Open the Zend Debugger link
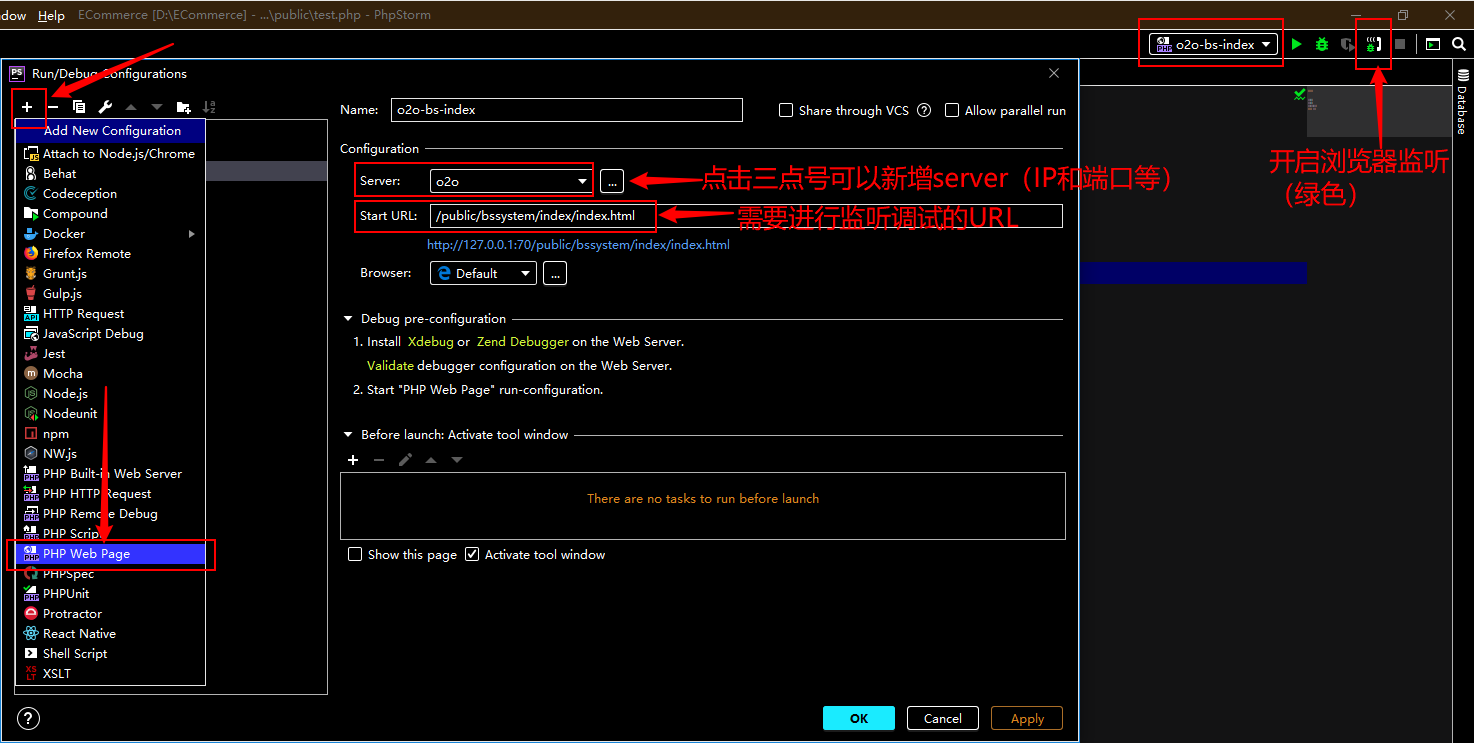This screenshot has height=743, width=1474. click(x=523, y=342)
